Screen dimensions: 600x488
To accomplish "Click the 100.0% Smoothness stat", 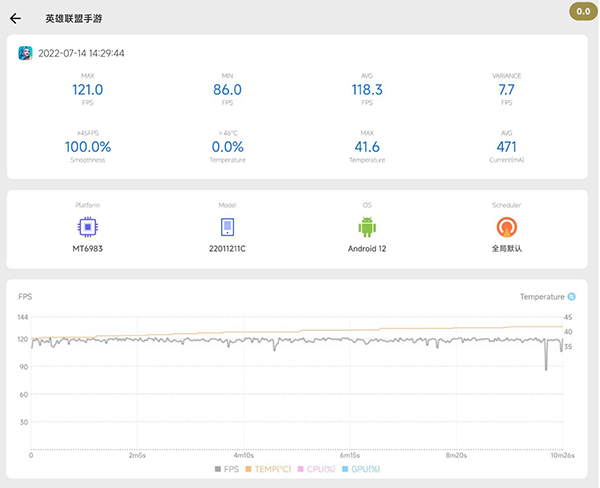I will [x=88, y=147].
